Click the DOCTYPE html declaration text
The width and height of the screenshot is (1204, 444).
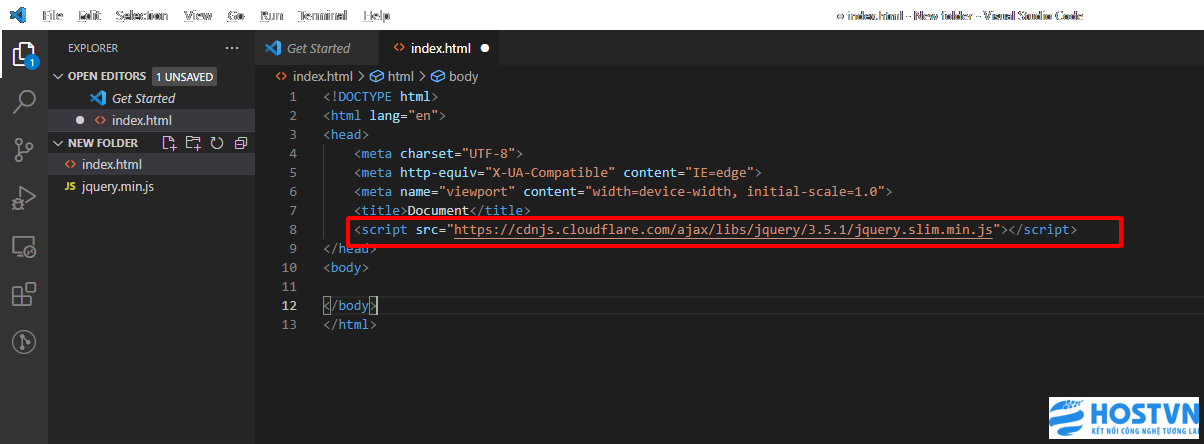[x=380, y=97]
